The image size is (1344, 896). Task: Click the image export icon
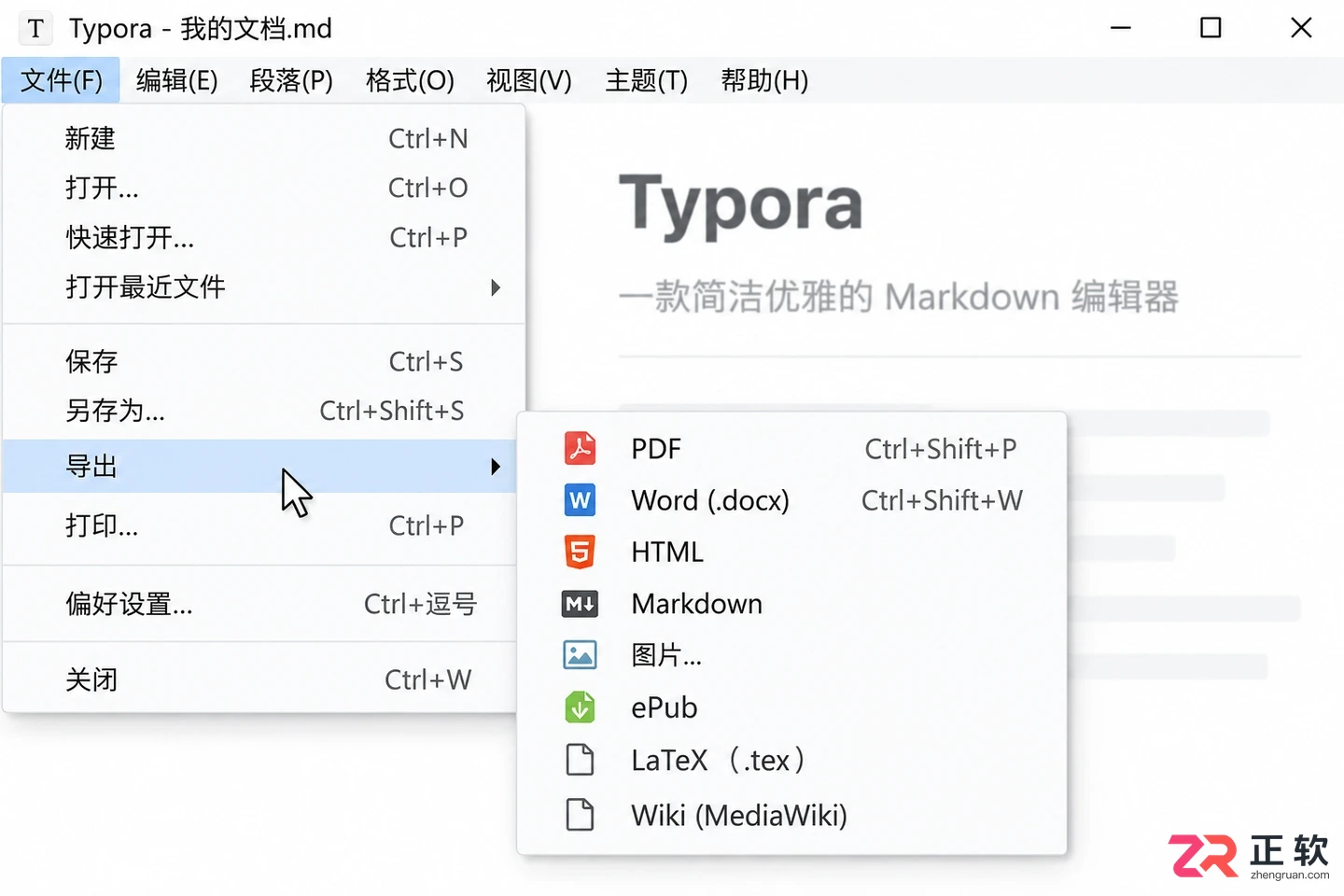point(580,655)
